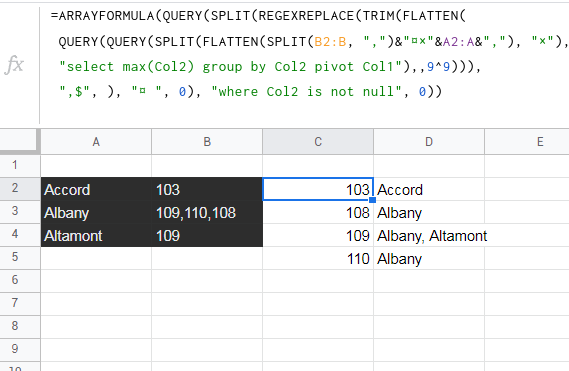The width and height of the screenshot is (569, 371).
Task: Select column B header
Action: 207,142
